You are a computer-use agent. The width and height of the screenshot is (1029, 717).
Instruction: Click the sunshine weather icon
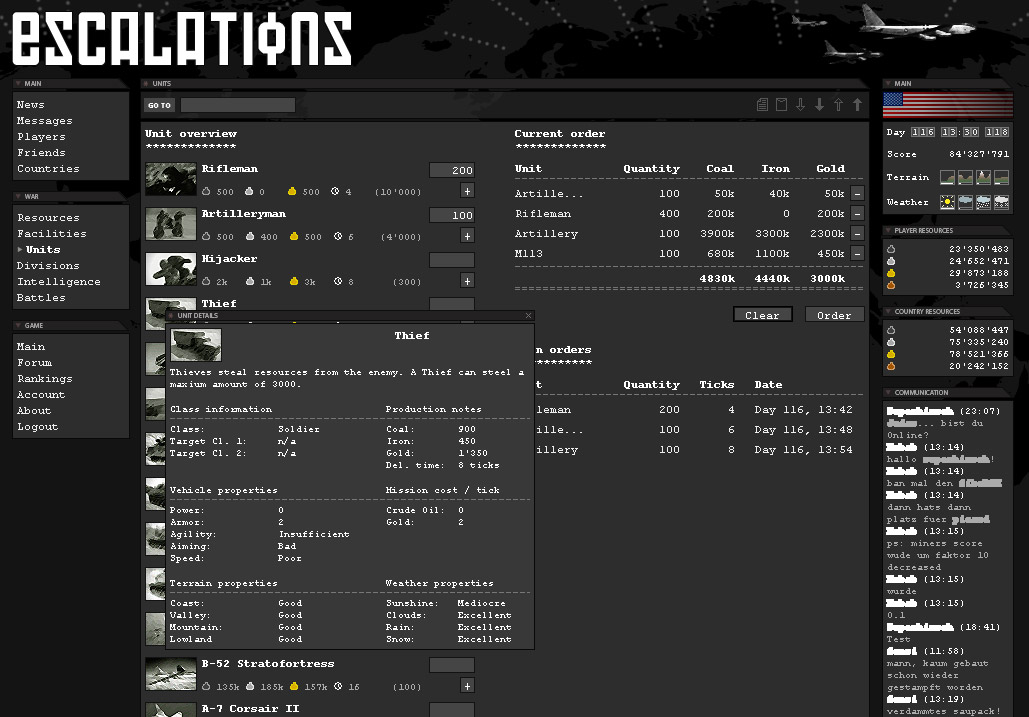click(948, 202)
